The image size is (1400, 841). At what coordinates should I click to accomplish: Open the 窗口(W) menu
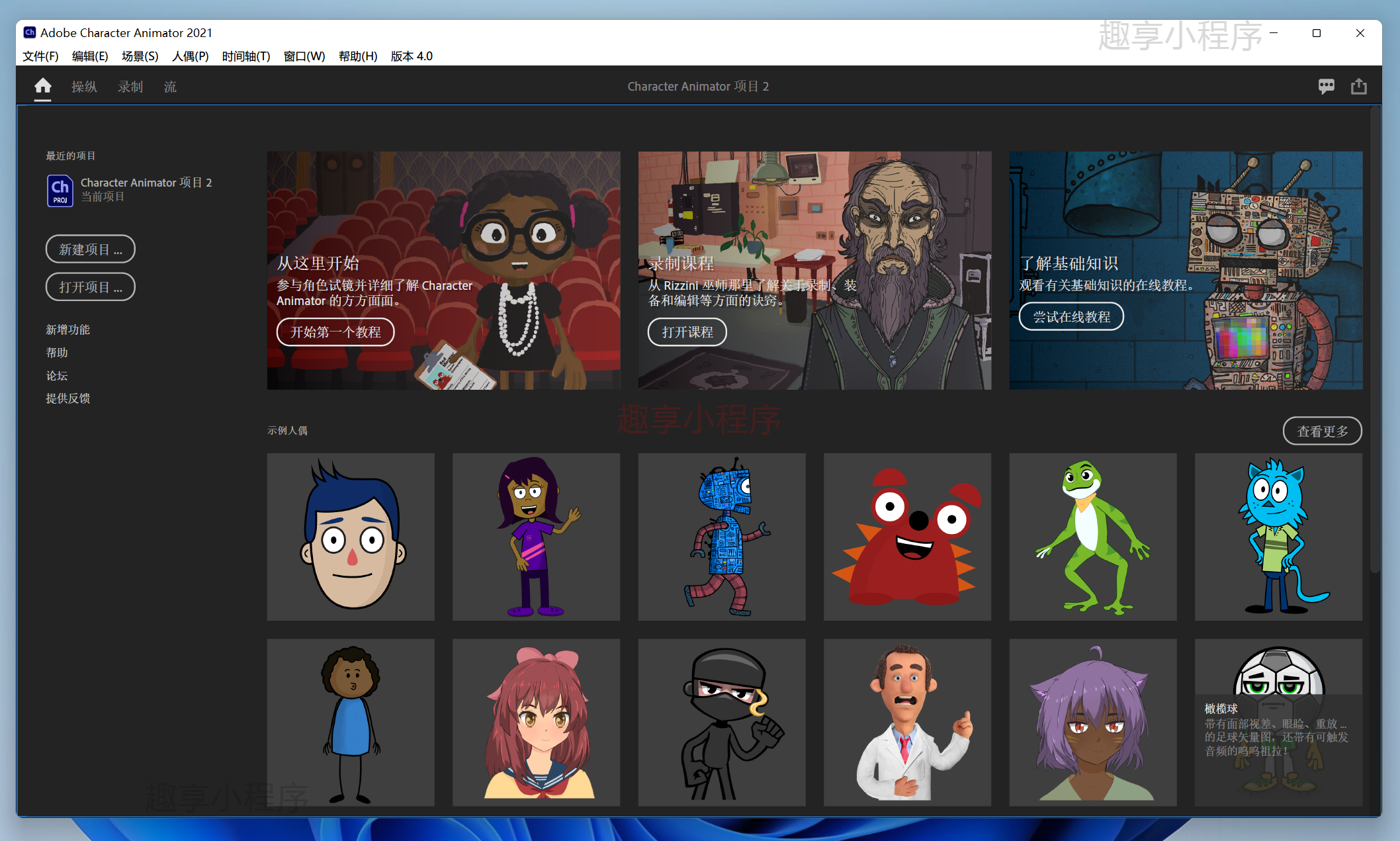point(304,56)
